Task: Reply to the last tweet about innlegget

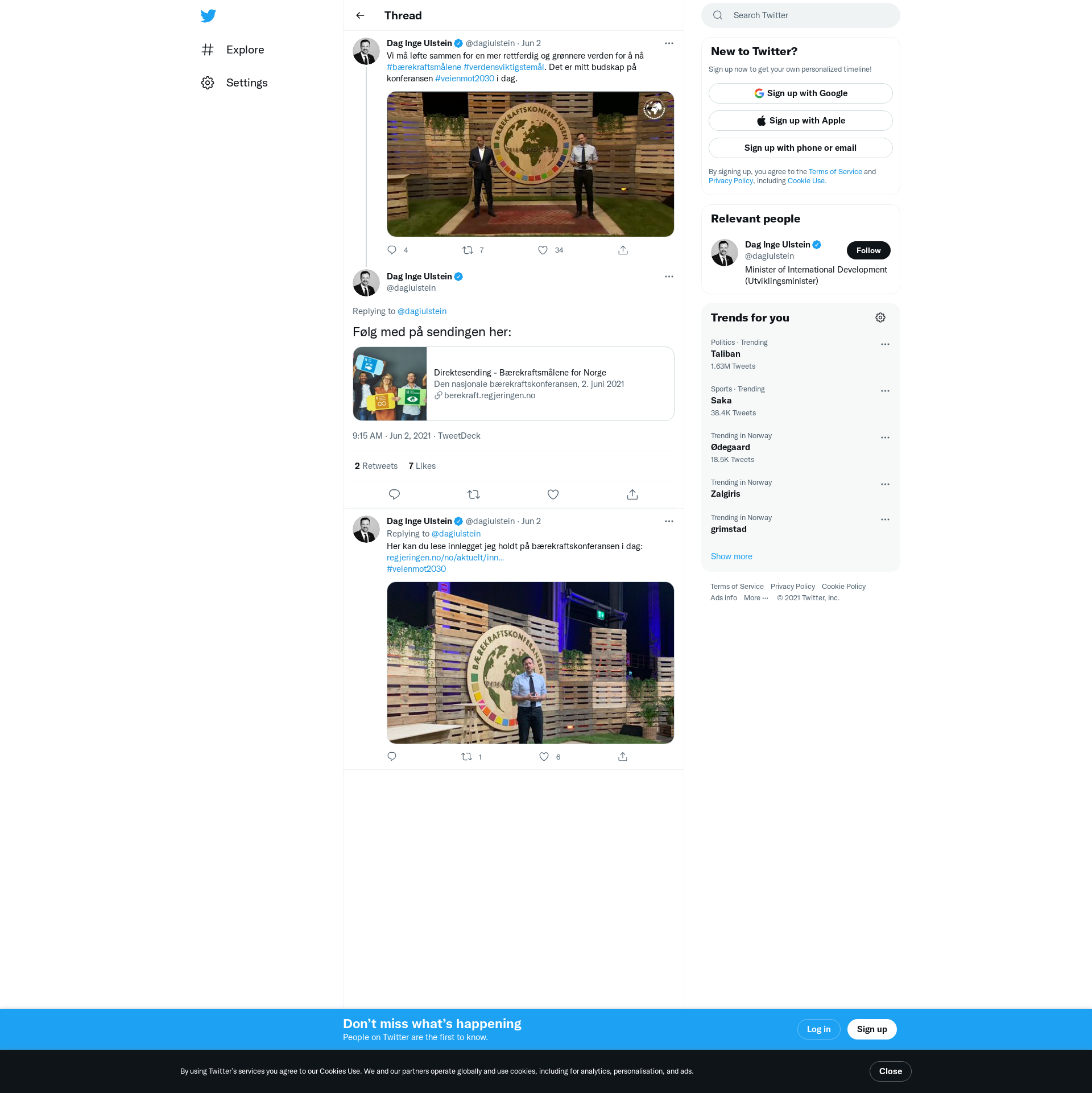Action: (392, 757)
